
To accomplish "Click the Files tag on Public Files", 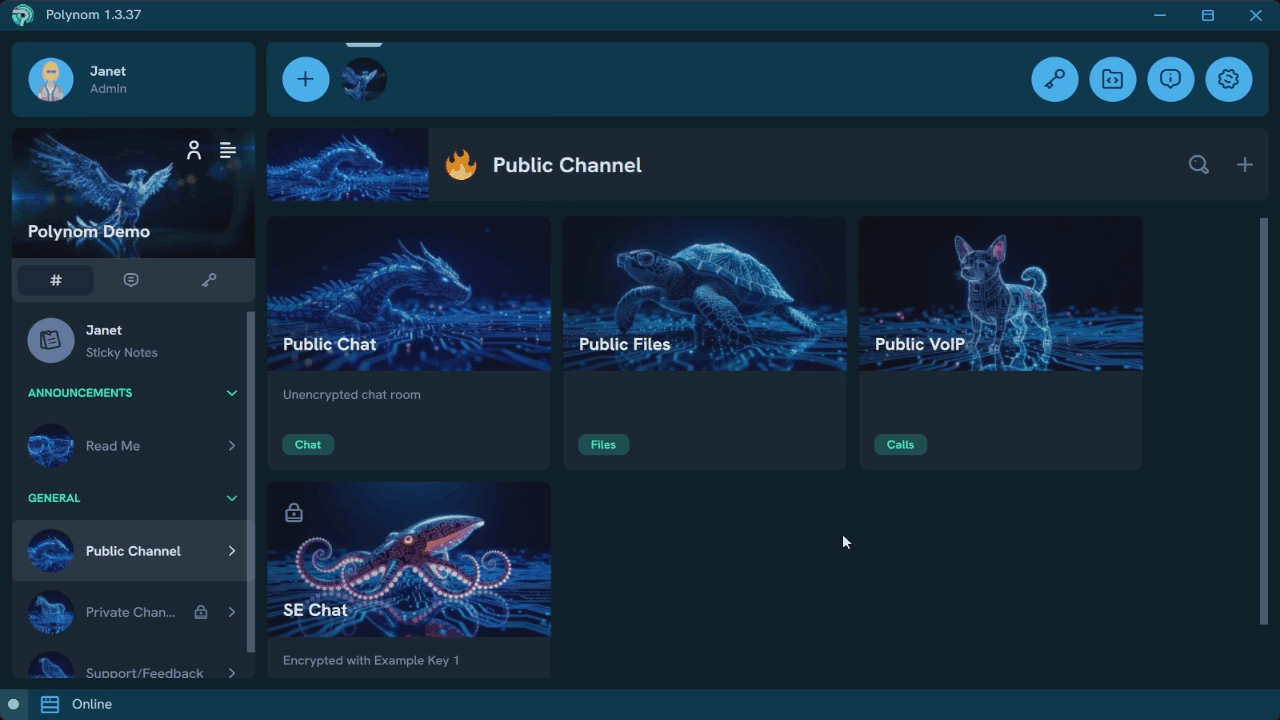I will [x=603, y=445].
